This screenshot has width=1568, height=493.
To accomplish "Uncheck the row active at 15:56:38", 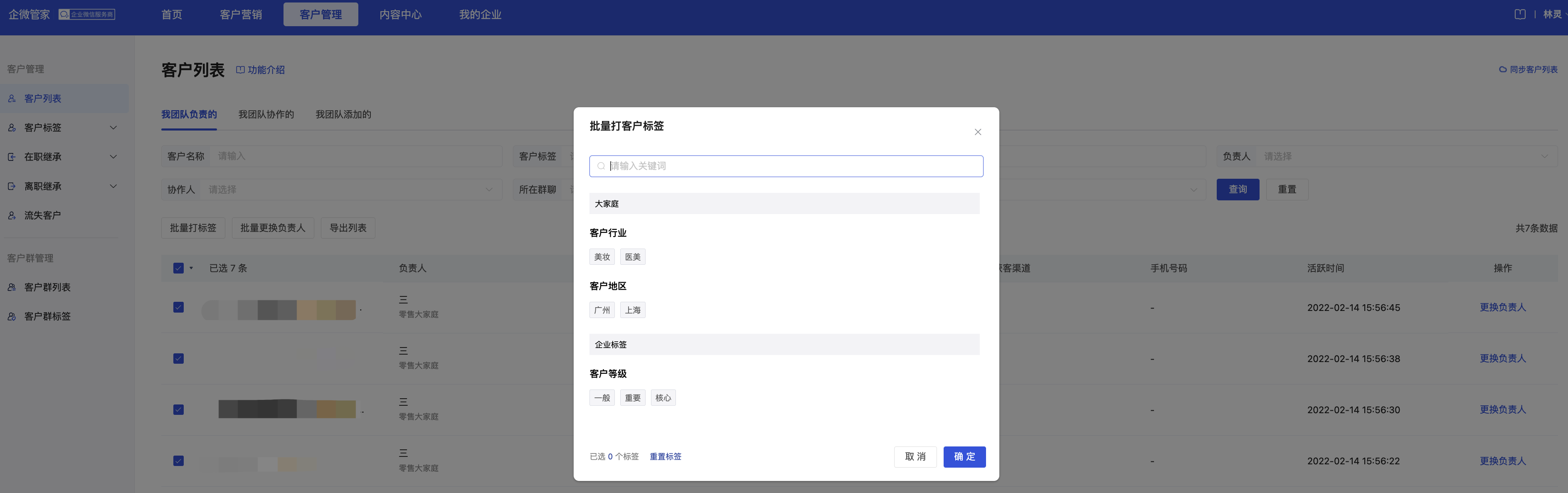I will [x=178, y=358].
